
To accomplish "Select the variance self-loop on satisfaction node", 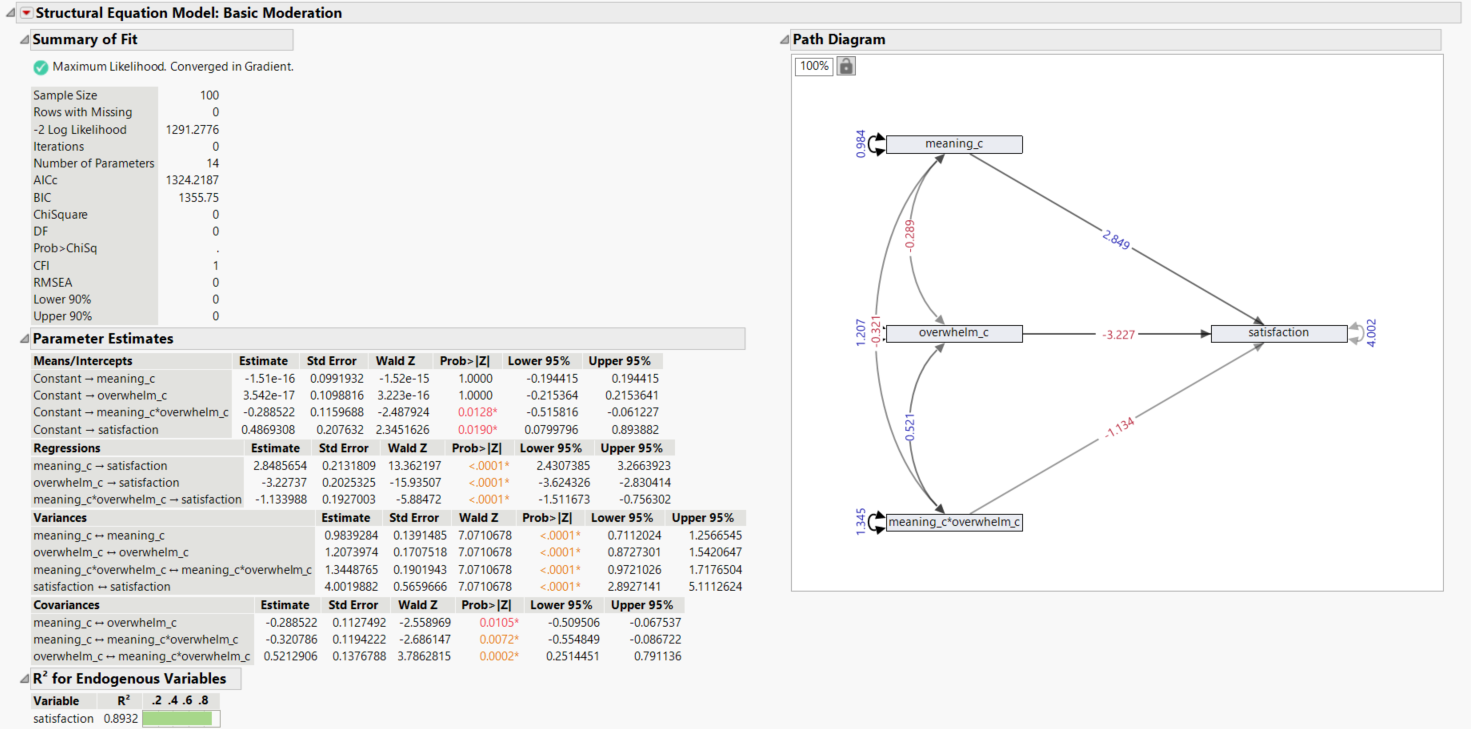I will coord(1358,333).
